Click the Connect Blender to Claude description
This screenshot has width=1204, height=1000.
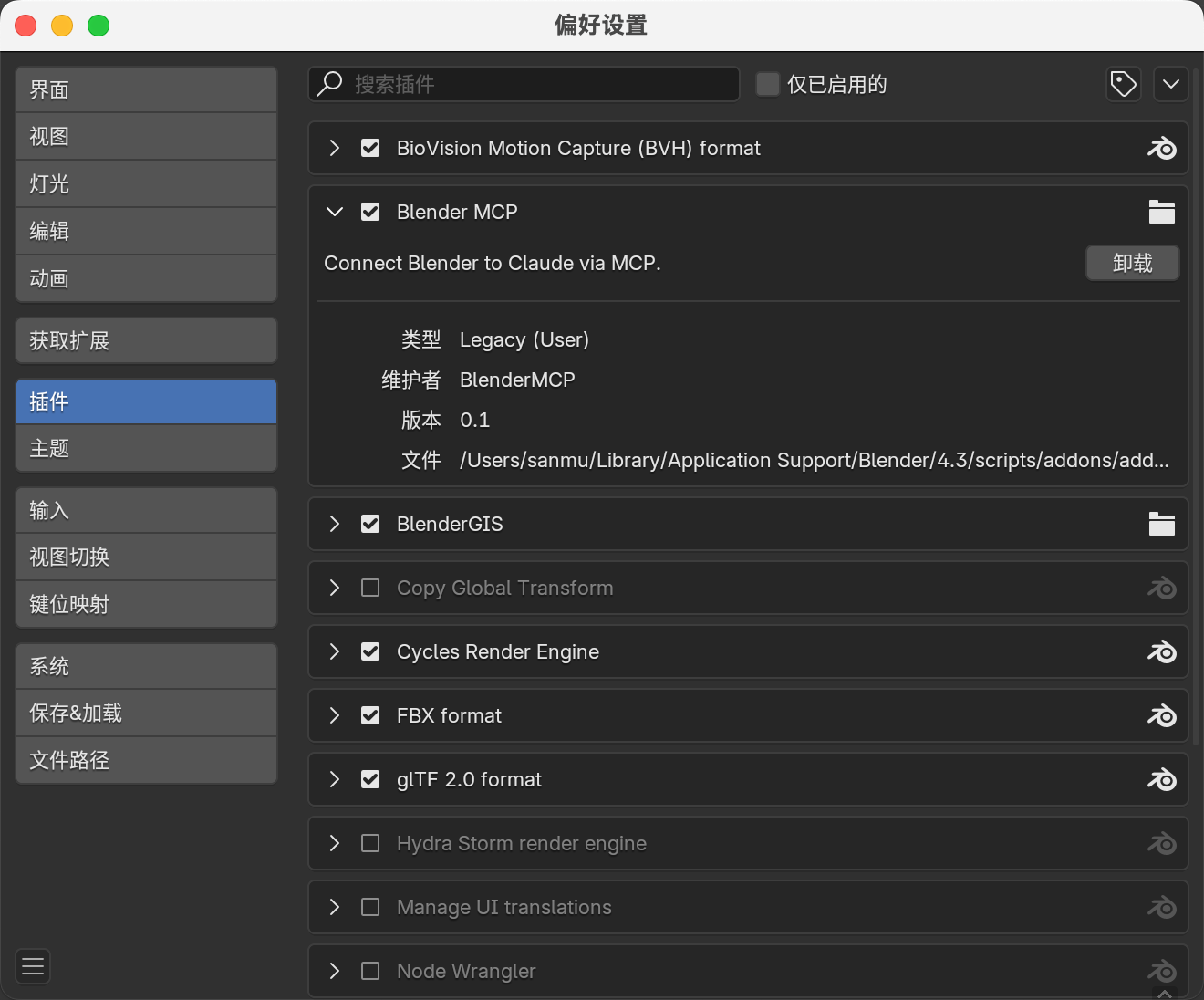tap(493, 263)
